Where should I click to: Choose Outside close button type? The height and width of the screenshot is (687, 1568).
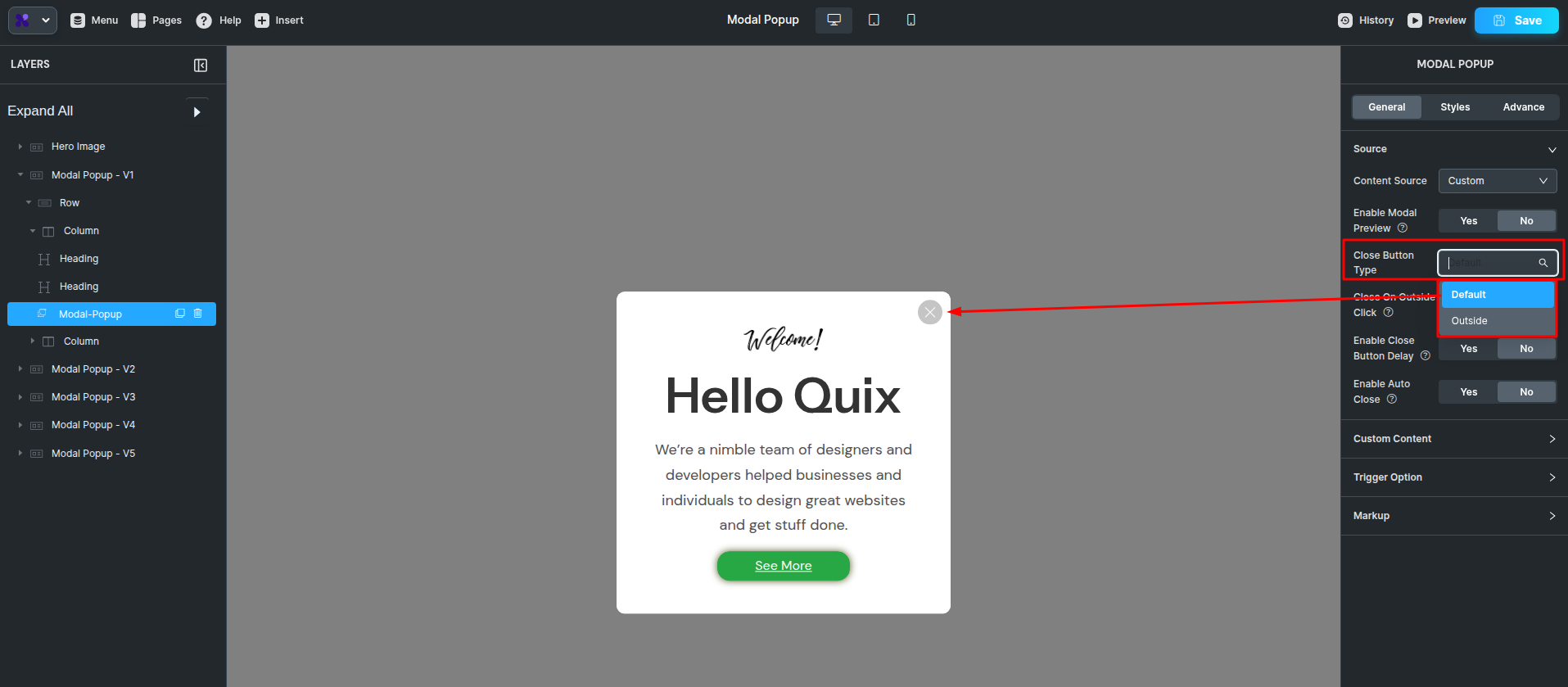(1498, 321)
